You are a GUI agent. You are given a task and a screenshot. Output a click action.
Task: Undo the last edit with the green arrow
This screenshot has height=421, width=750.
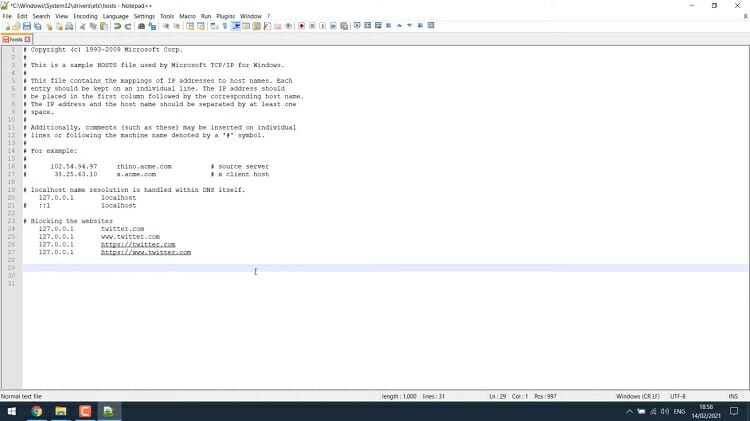coord(117,26)
